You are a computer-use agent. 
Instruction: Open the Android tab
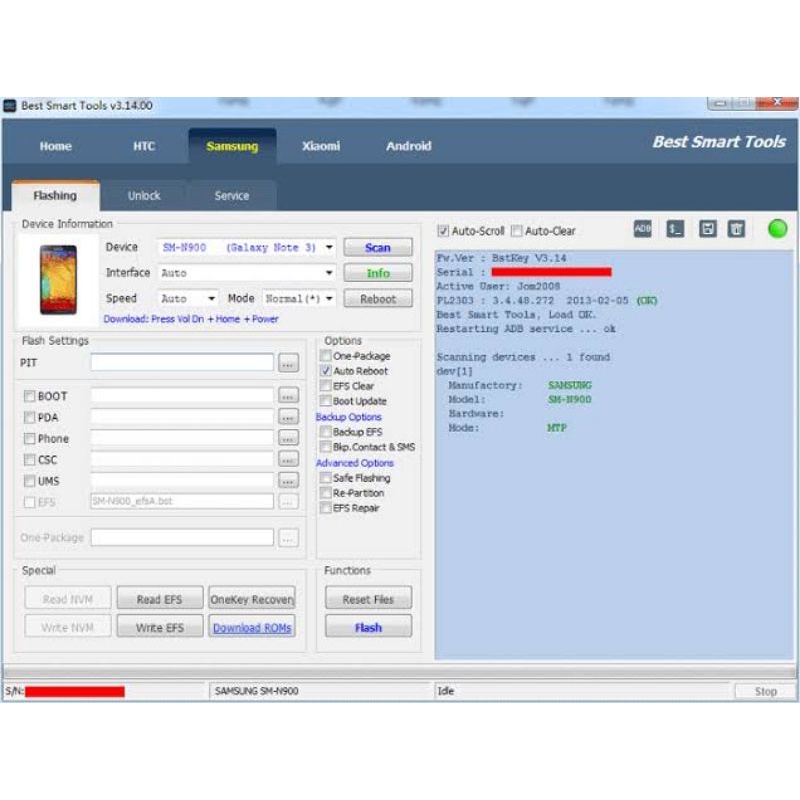[x=409, y=146]
